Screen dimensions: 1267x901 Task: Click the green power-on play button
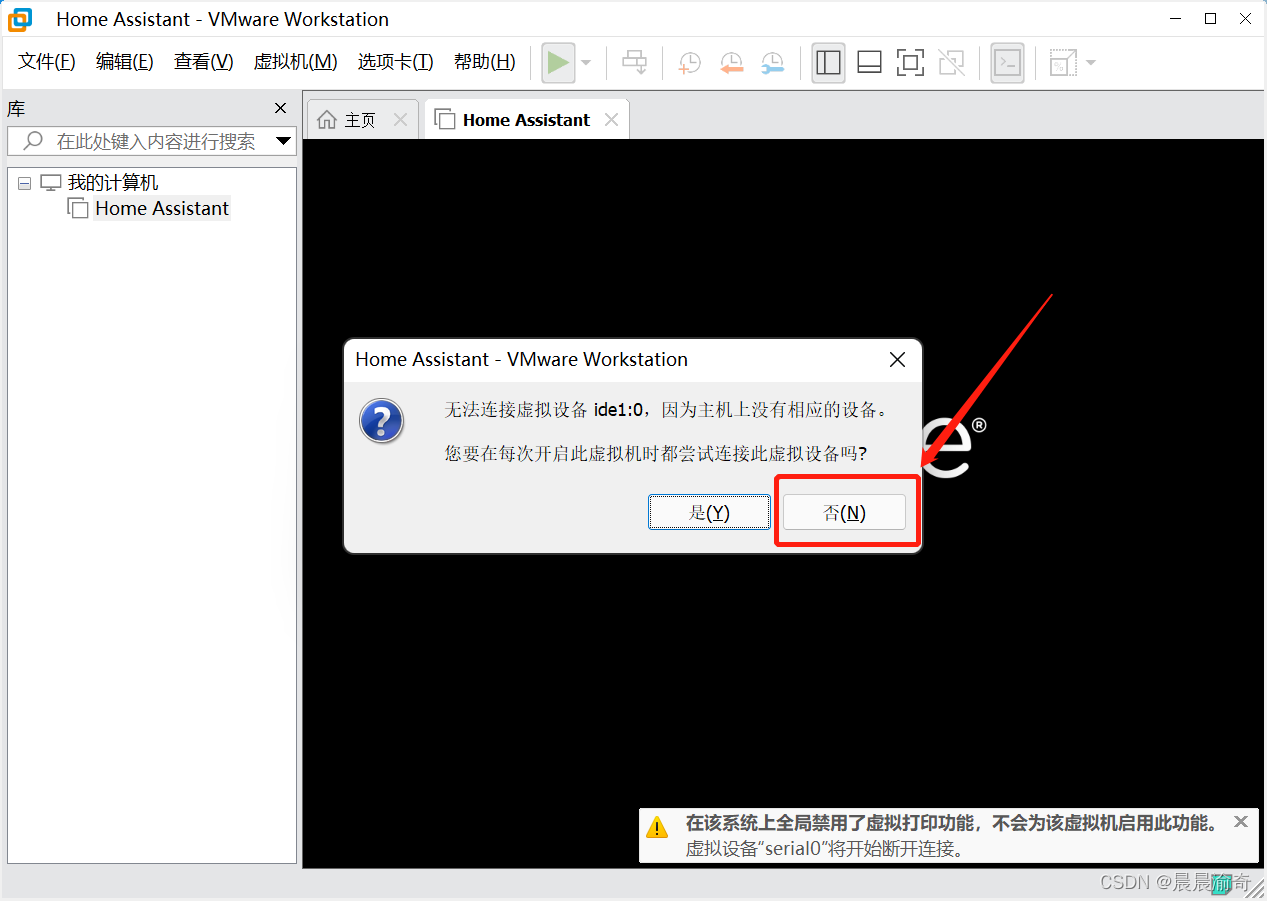point(558,63)
